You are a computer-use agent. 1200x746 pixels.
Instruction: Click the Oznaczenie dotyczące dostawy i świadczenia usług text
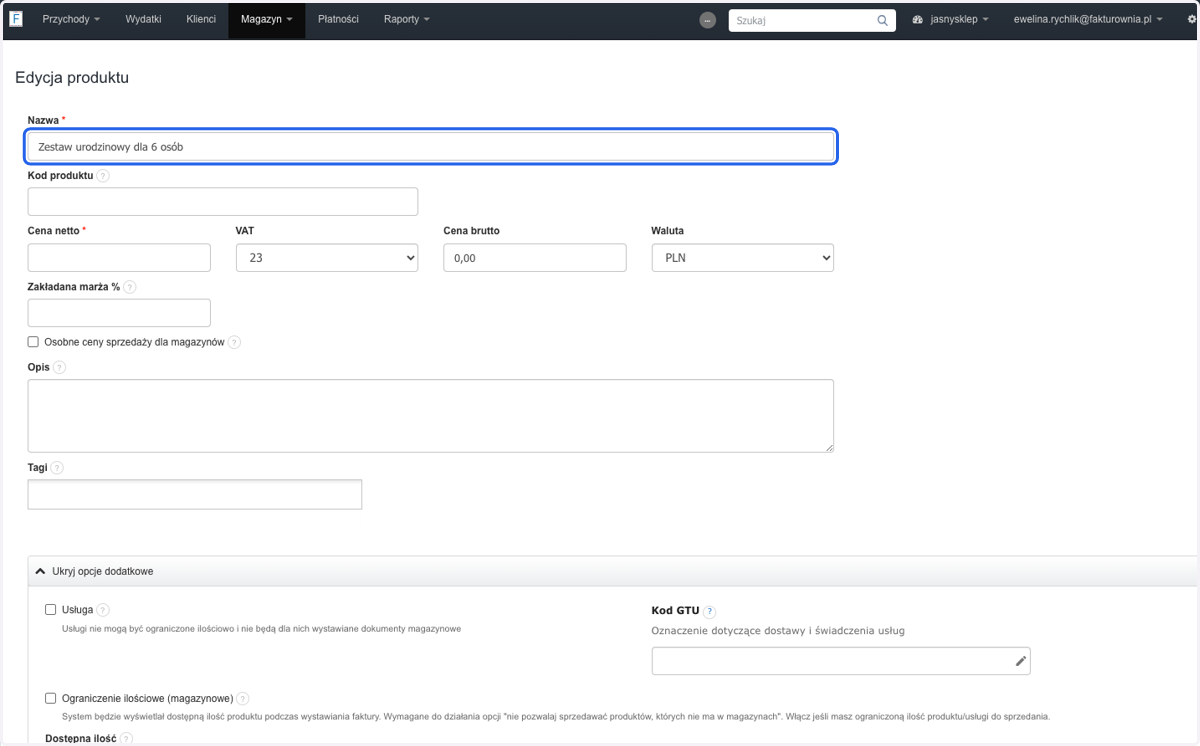coord(778,631)
